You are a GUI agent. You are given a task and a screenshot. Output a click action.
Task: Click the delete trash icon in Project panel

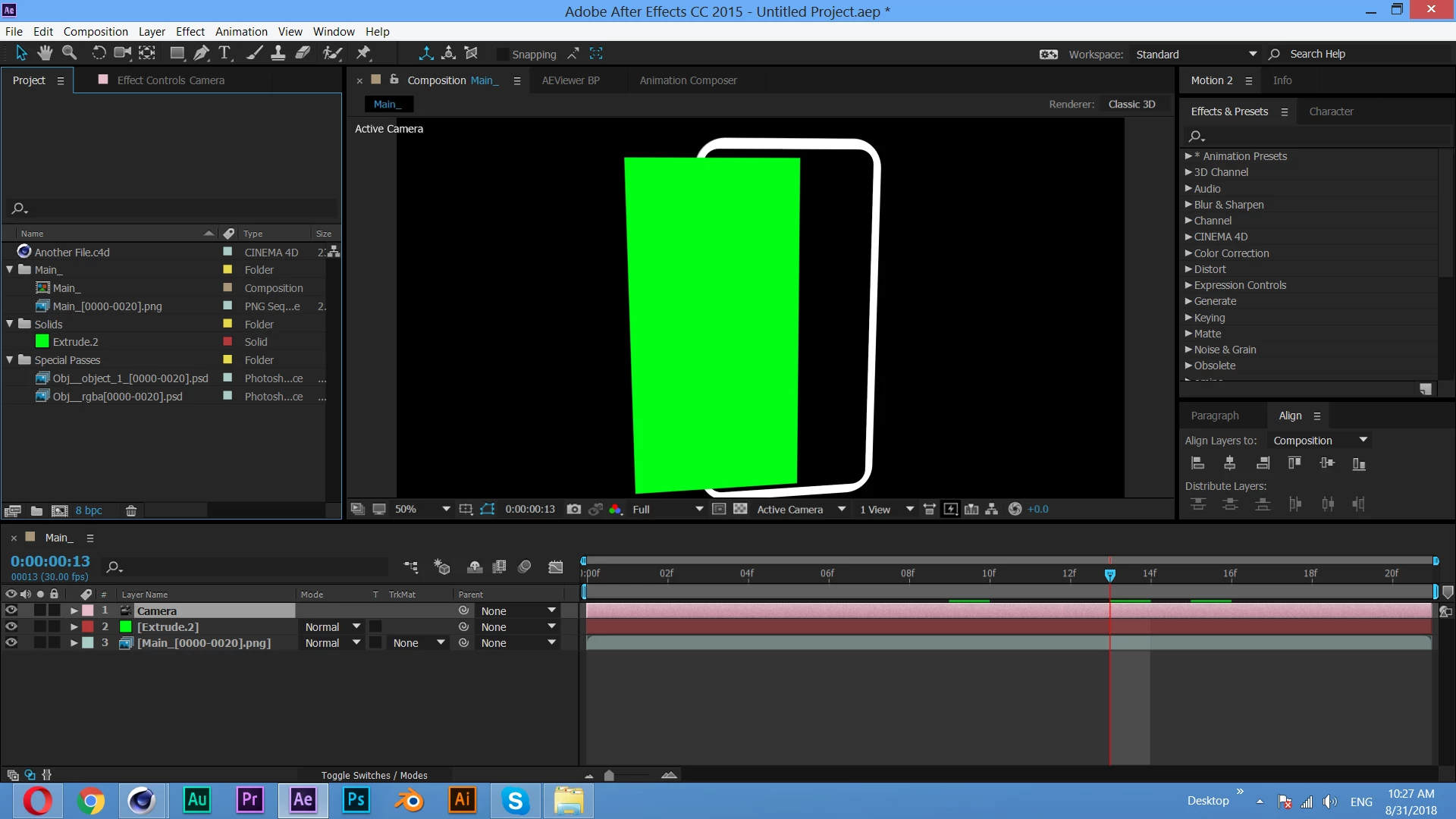click(x=130, y=511)
